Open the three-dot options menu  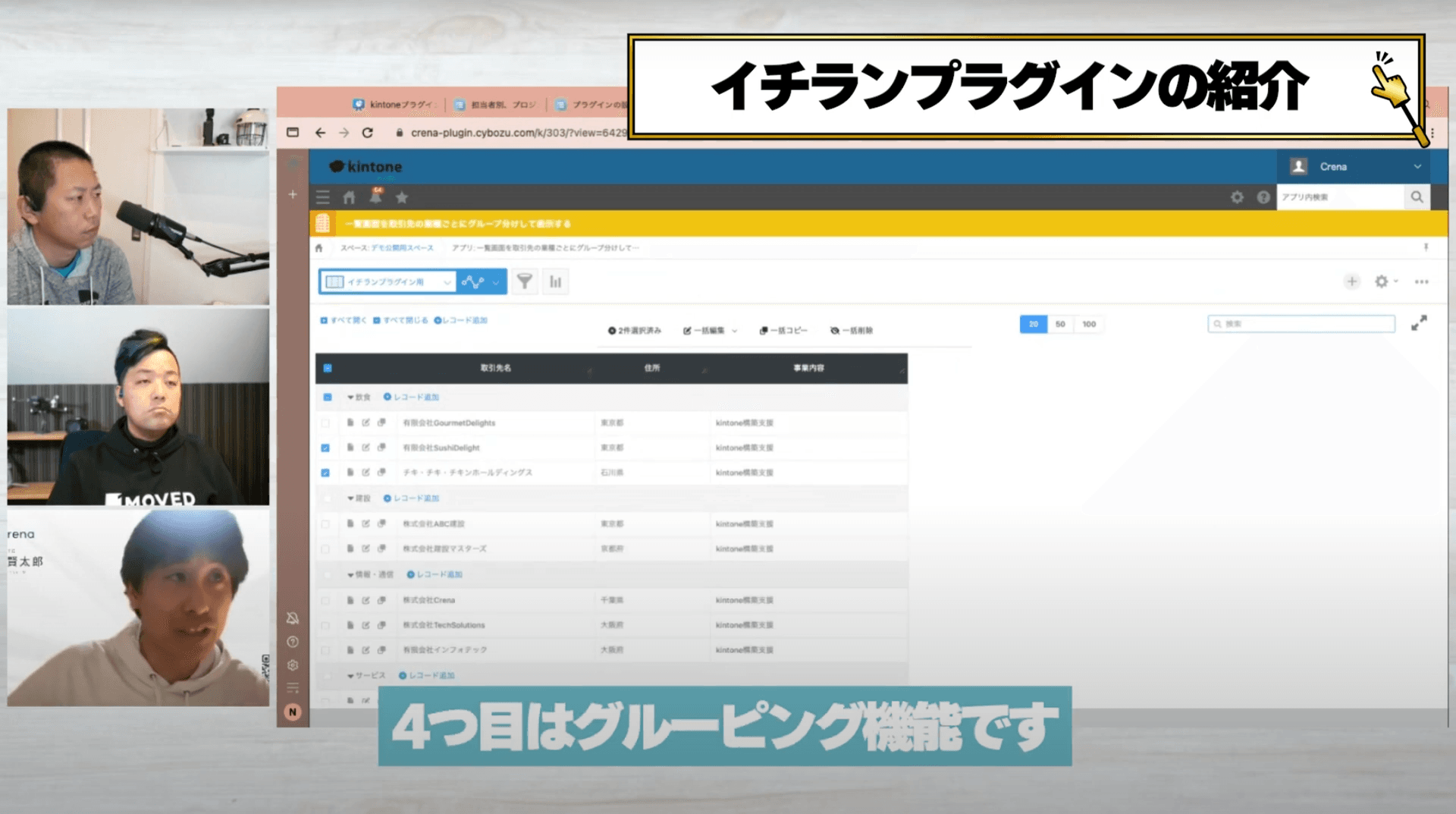click(x=1422, y=281)
